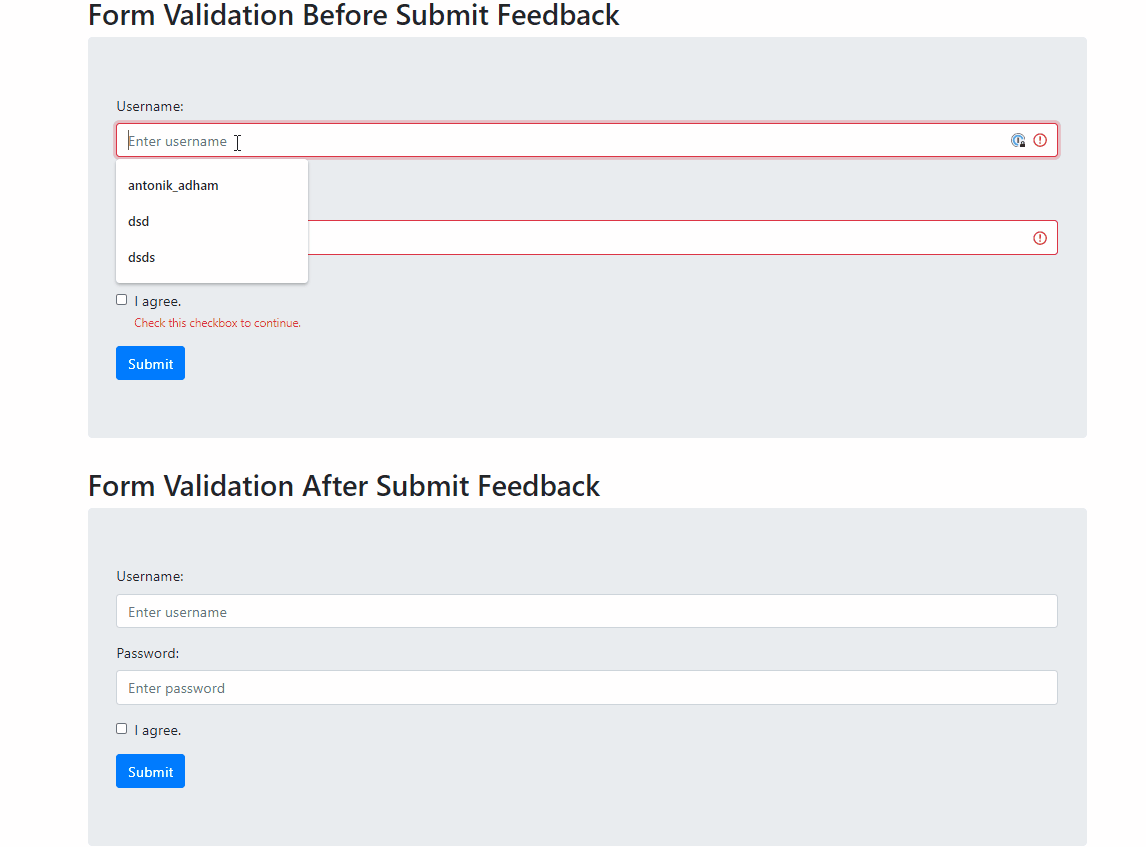Click the "Enter username" field in the first form
This screenshot has height=847, width=1146.
[500, 140]
